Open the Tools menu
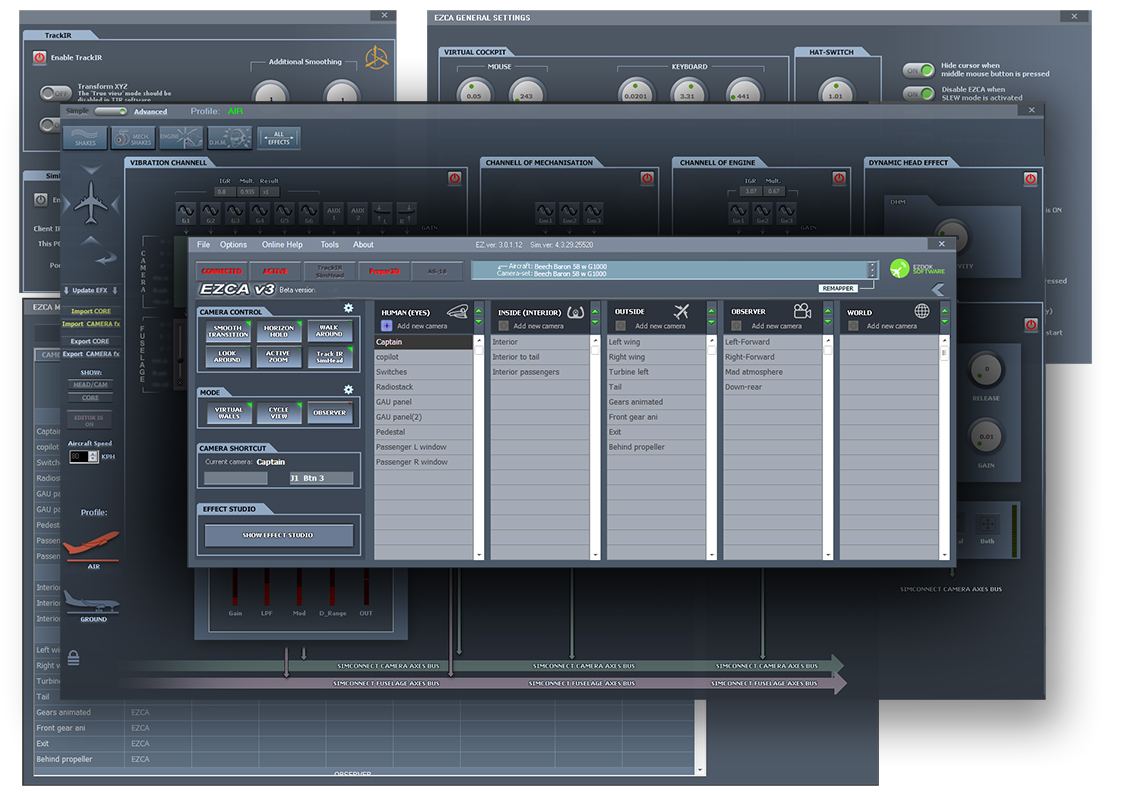The width and height of the screenshot is (1123, 793). pyautogui.click(x=329, y=245)
